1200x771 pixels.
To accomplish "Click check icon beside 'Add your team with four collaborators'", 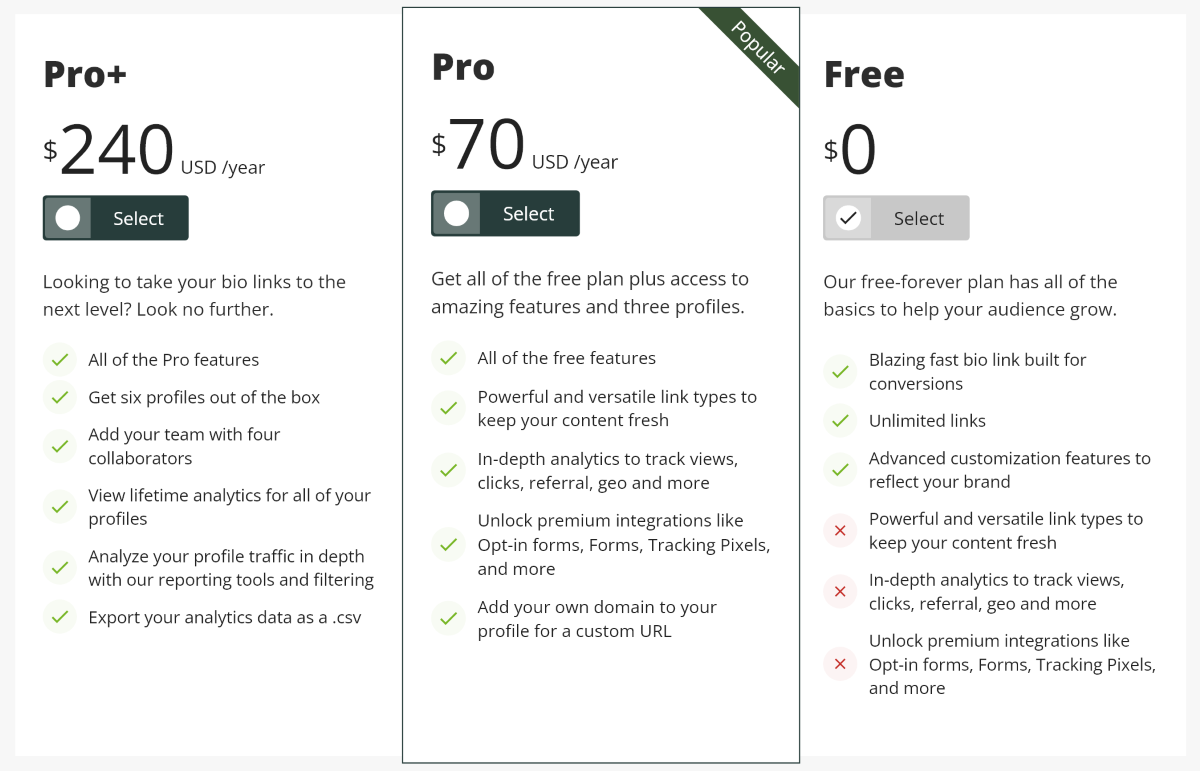I will click(60, 446).
